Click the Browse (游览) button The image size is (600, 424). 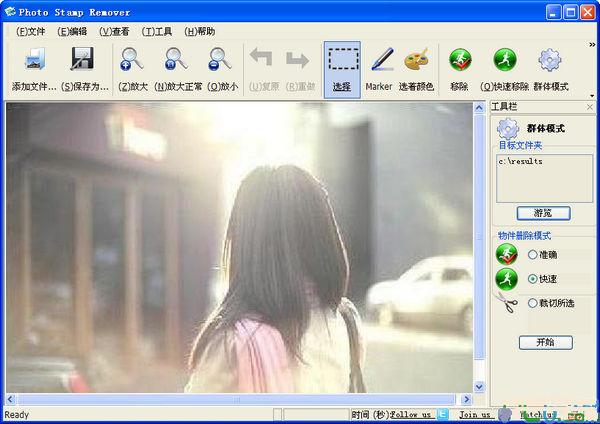coord(543,213)
